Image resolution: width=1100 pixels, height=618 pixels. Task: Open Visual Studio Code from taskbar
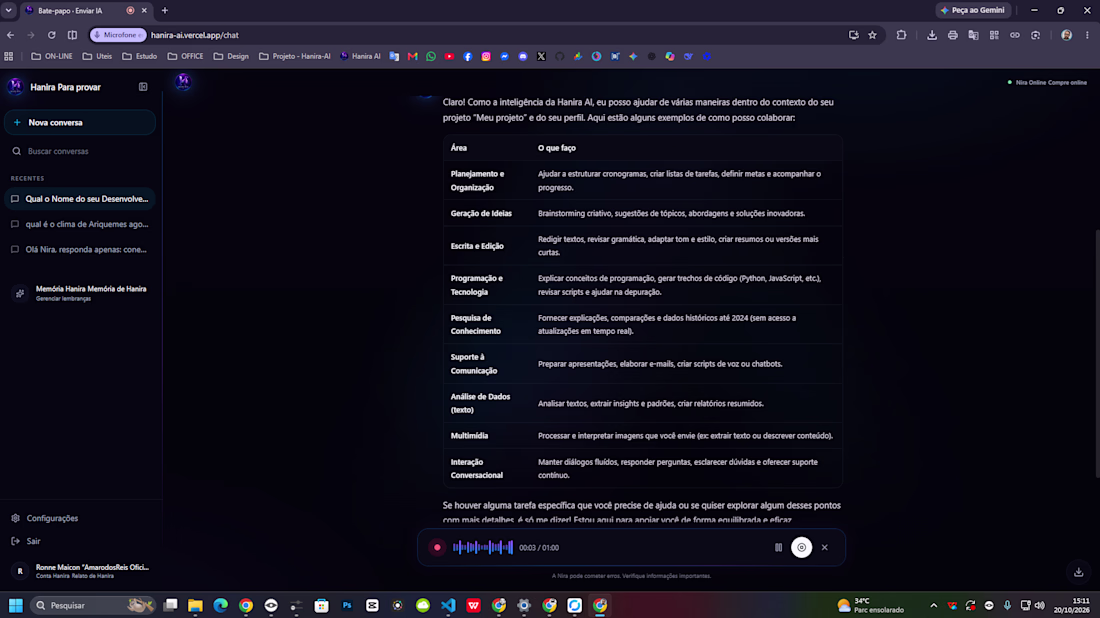tap(448, 605)
